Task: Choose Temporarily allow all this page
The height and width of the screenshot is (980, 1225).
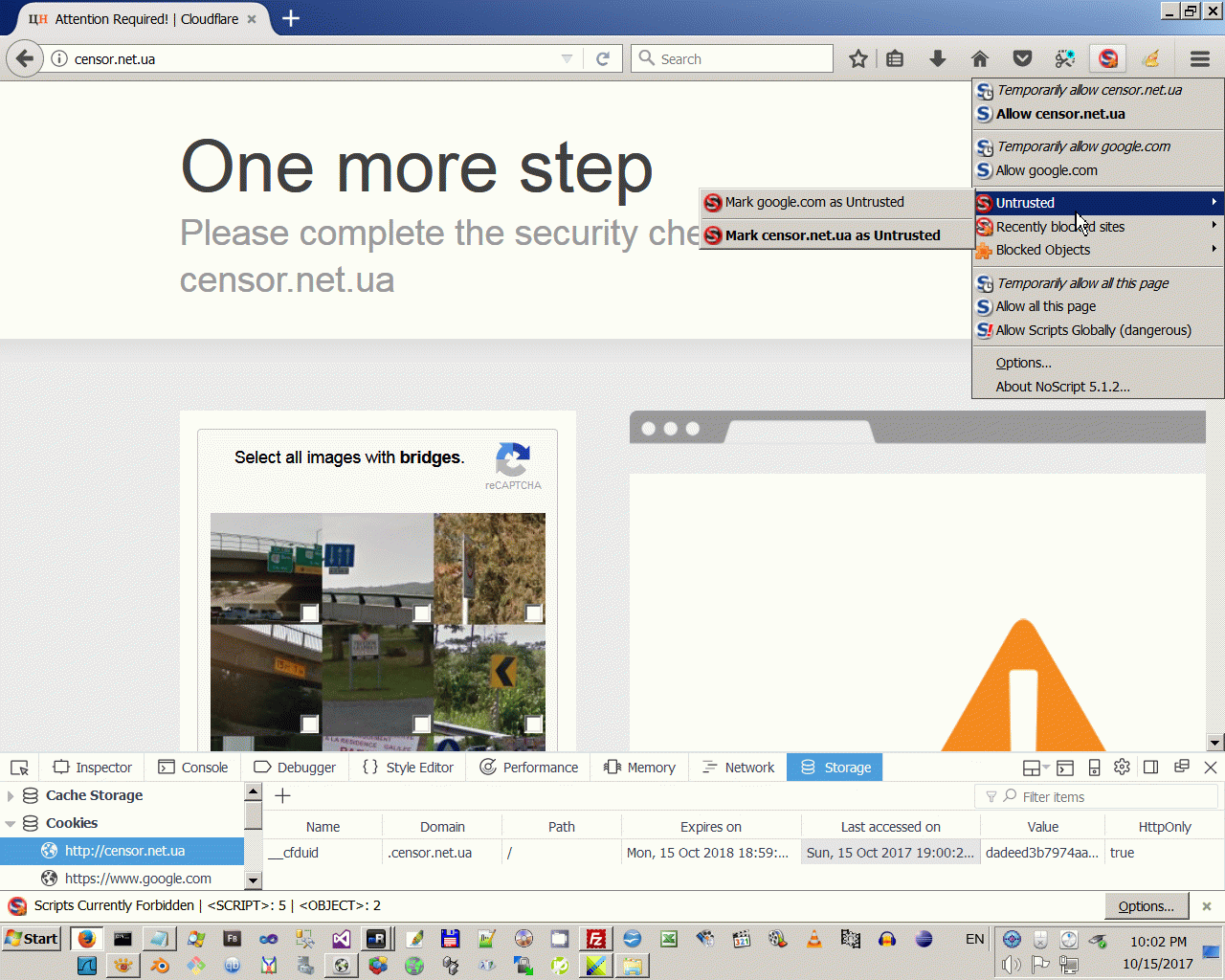Action: [x=1098, y=283]
